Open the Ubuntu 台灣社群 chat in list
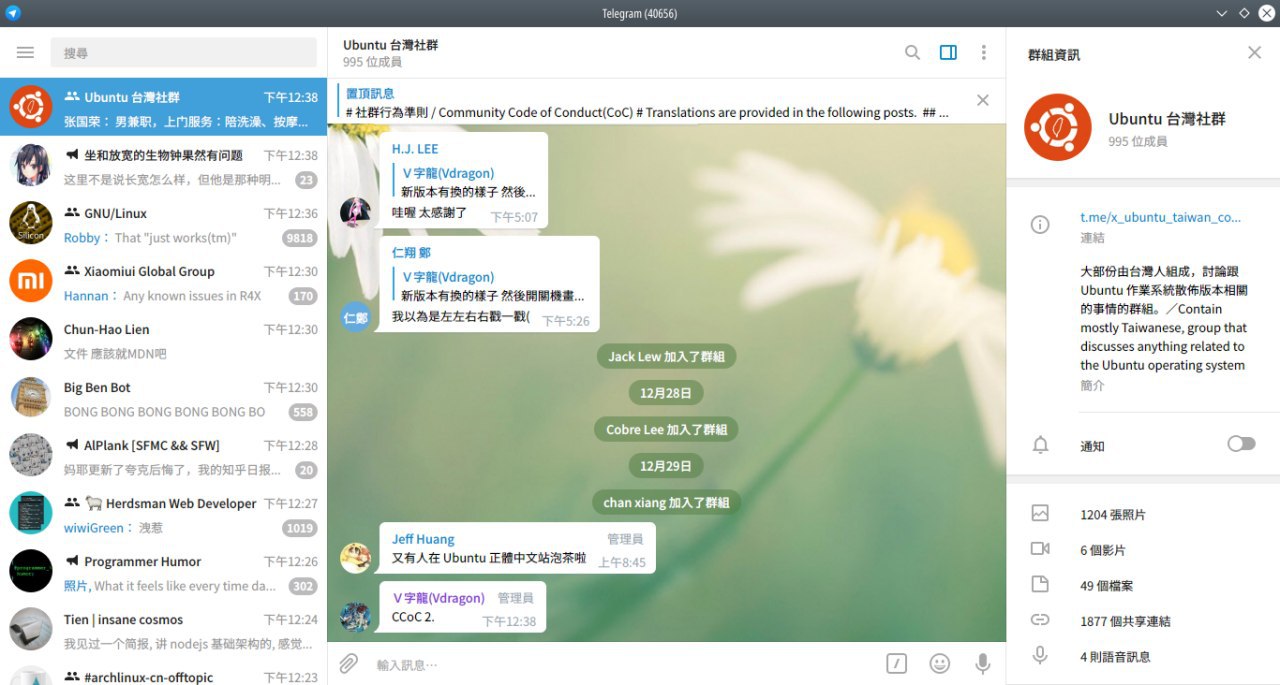The width and height of the screenshot is (1280, 685). coord(163,107)
